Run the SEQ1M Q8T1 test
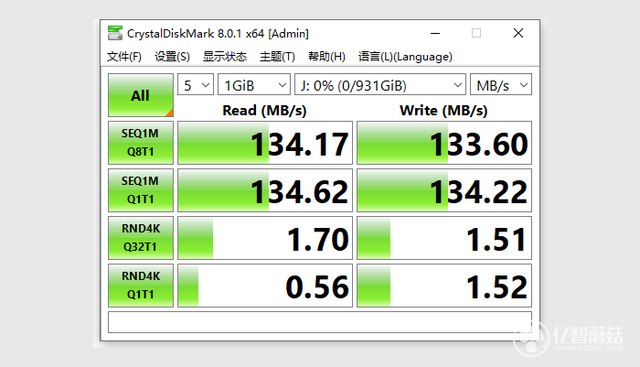This screenshot has width=640, height=367. (x=141, y=143)
